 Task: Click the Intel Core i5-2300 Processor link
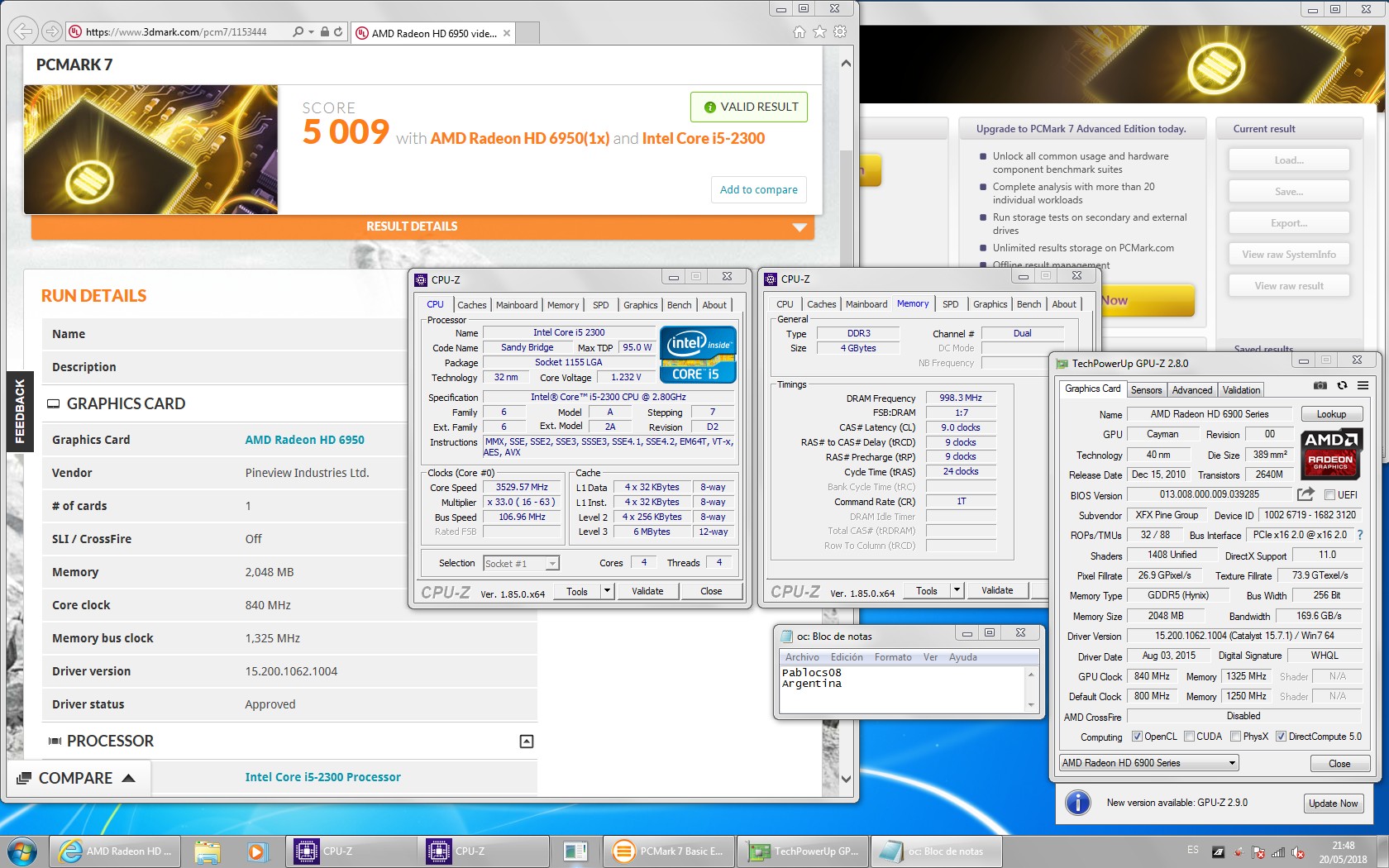(322, 777)
